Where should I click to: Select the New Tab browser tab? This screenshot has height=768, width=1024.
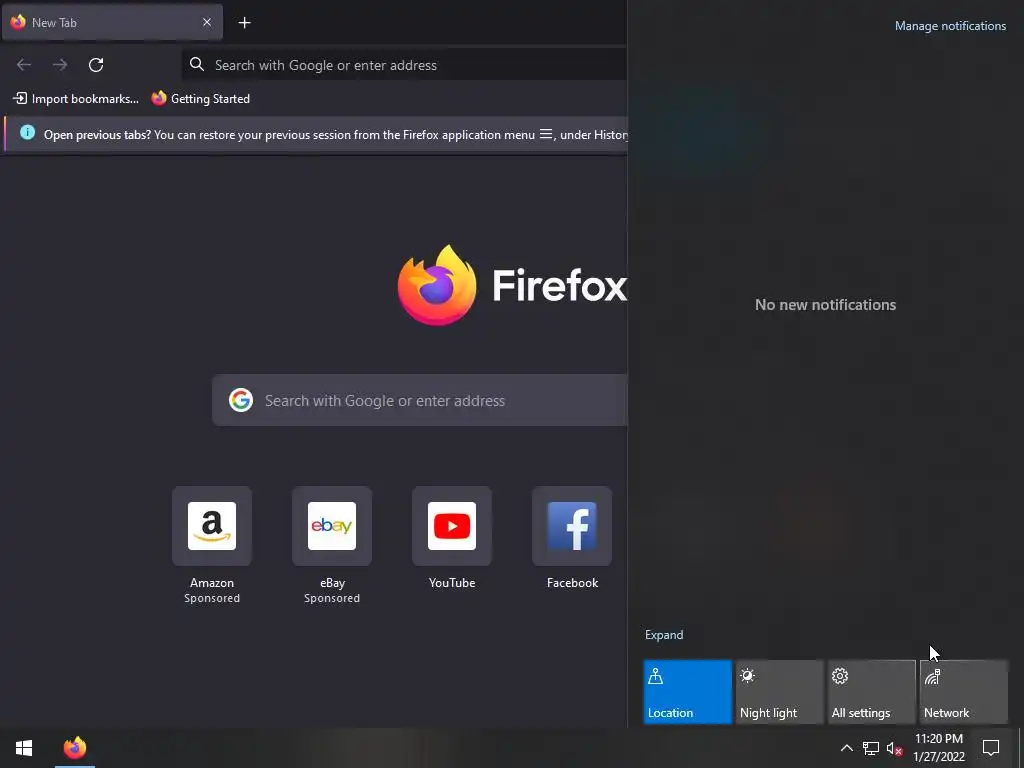(x=112, y=22)
